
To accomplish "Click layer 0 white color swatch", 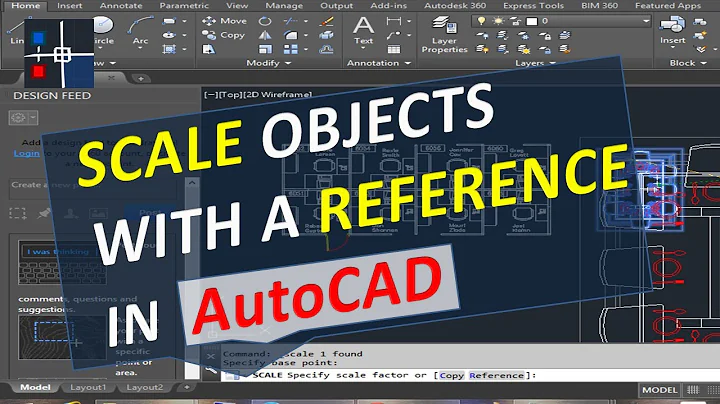I will [532, 21].
